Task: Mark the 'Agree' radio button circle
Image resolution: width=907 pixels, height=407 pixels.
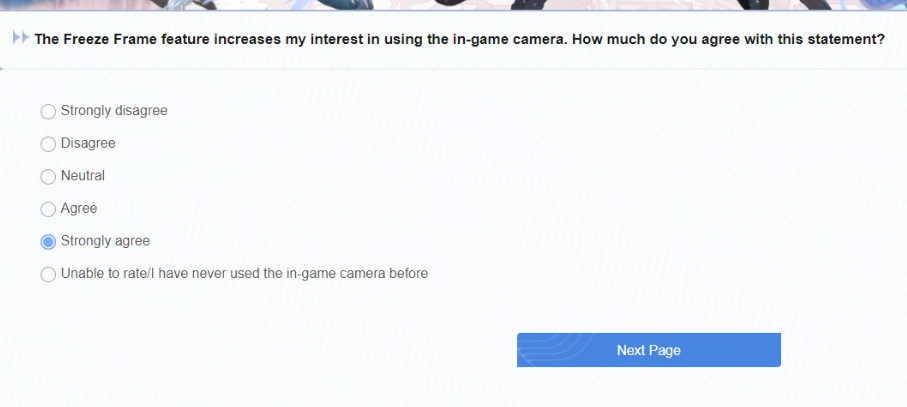Action: tap(48, 210)
